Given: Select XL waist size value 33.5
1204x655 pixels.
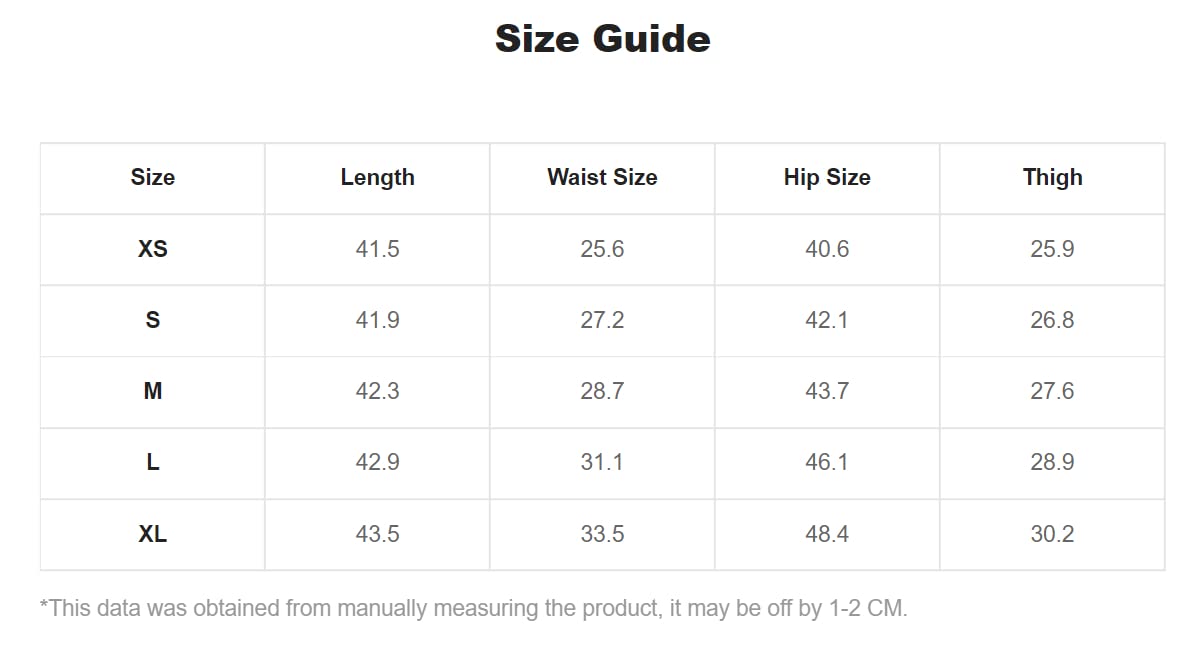Looking at the screenshot, I should (x=602, y=534).
